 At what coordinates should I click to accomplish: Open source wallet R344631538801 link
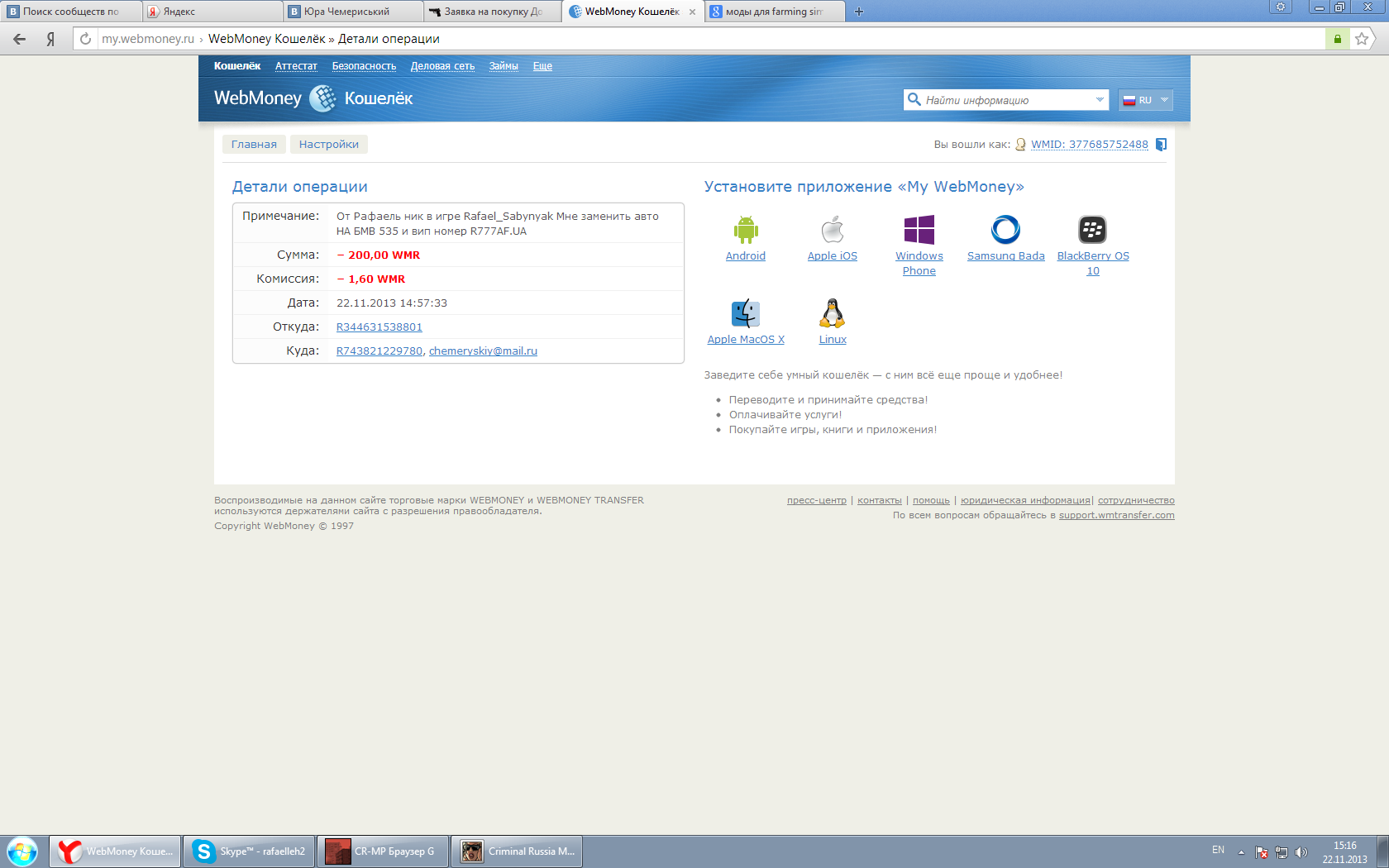(x=379, y=327)
